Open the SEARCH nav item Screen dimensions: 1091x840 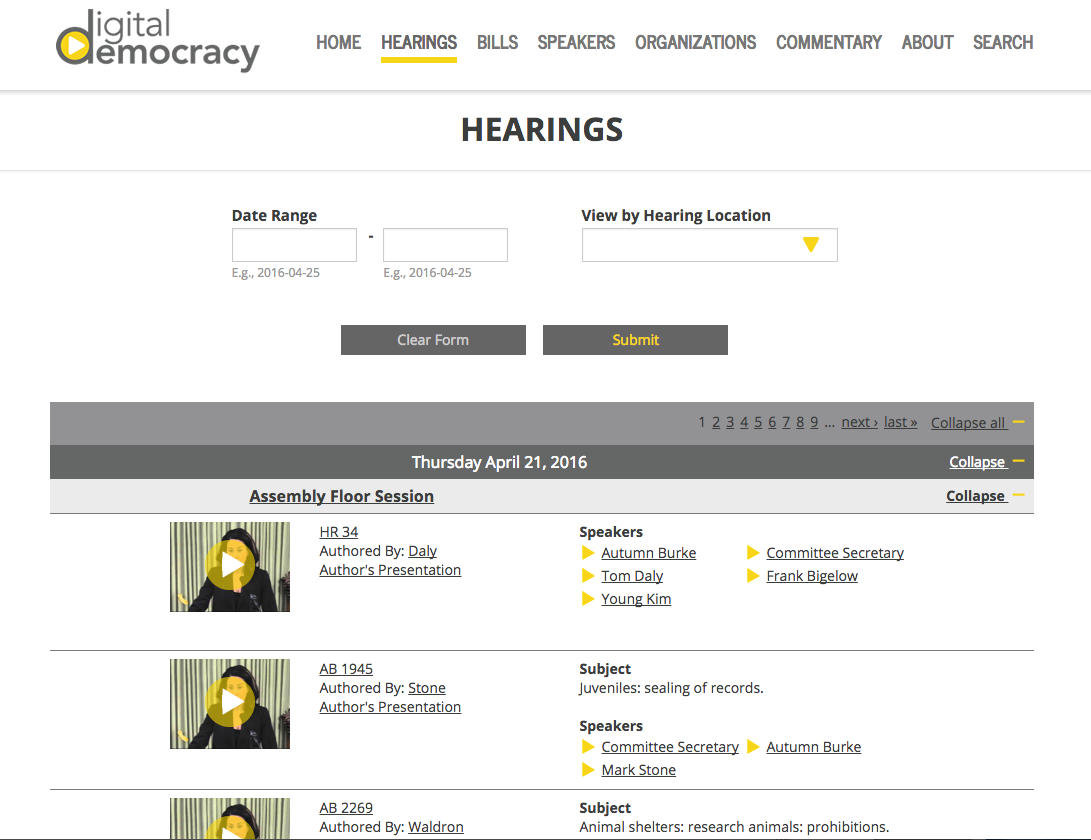point(1003,42)
